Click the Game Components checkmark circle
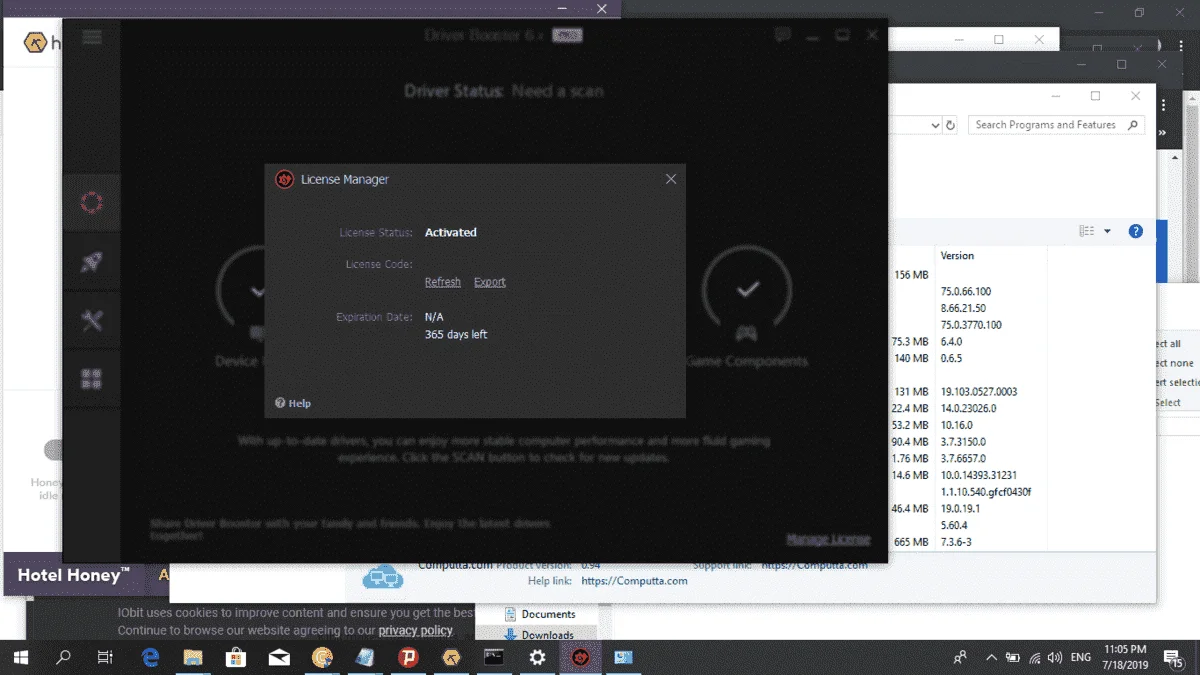 click(x=747, y=291)
